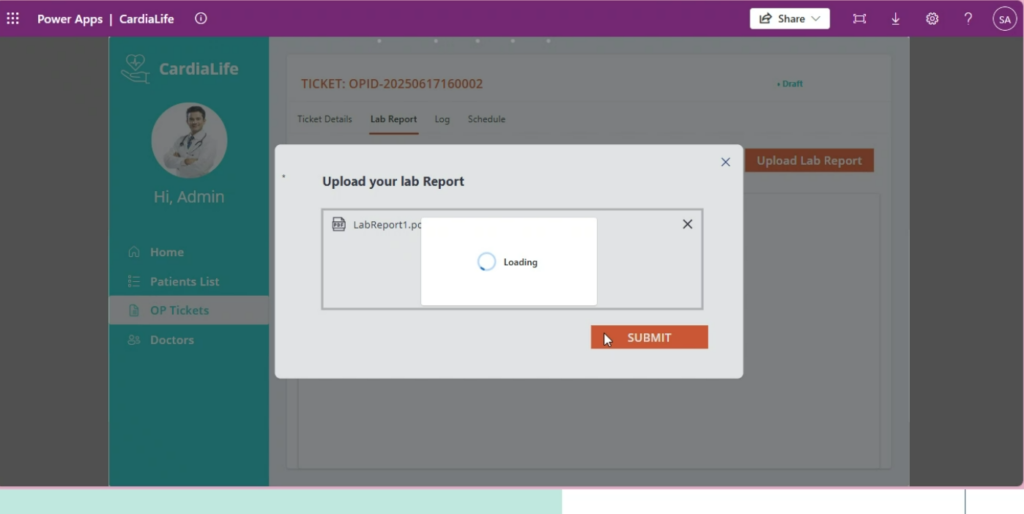Click the Upload your lab Report heading

click(393, 181)
